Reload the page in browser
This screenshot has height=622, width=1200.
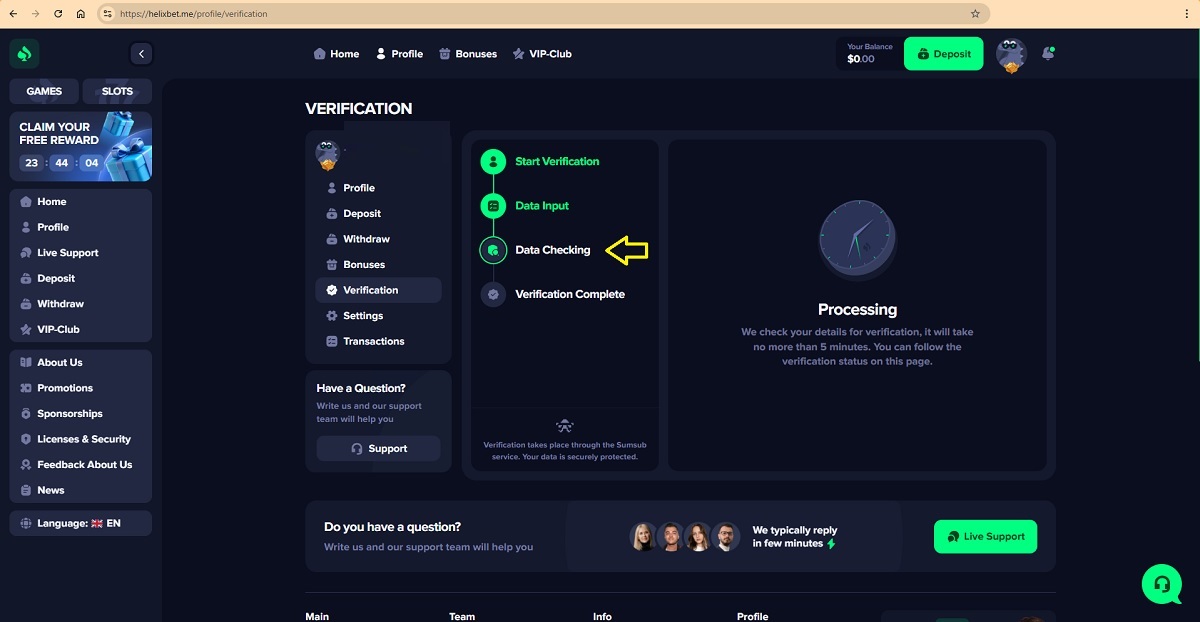pos(58,14)
